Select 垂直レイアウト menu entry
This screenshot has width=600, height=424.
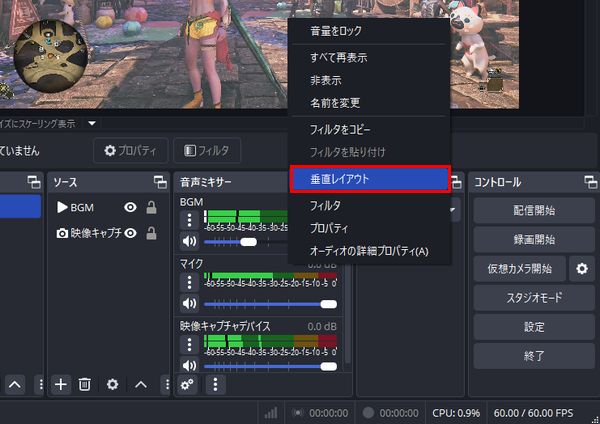coord(370,179)
